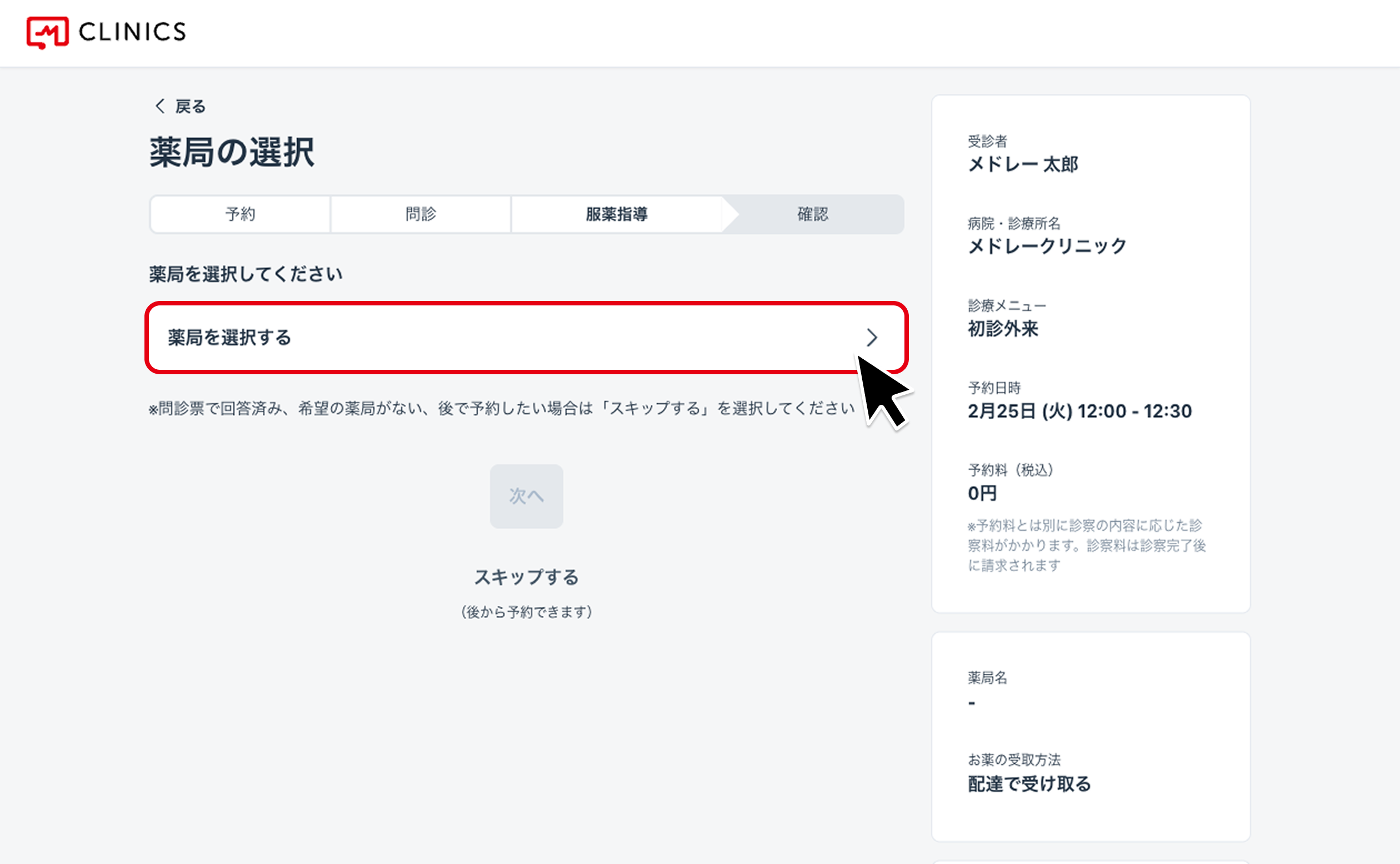Screen dimensions: 1400x864
Task: Click the red CLINICS logo icon
Action: coord(47,33)
